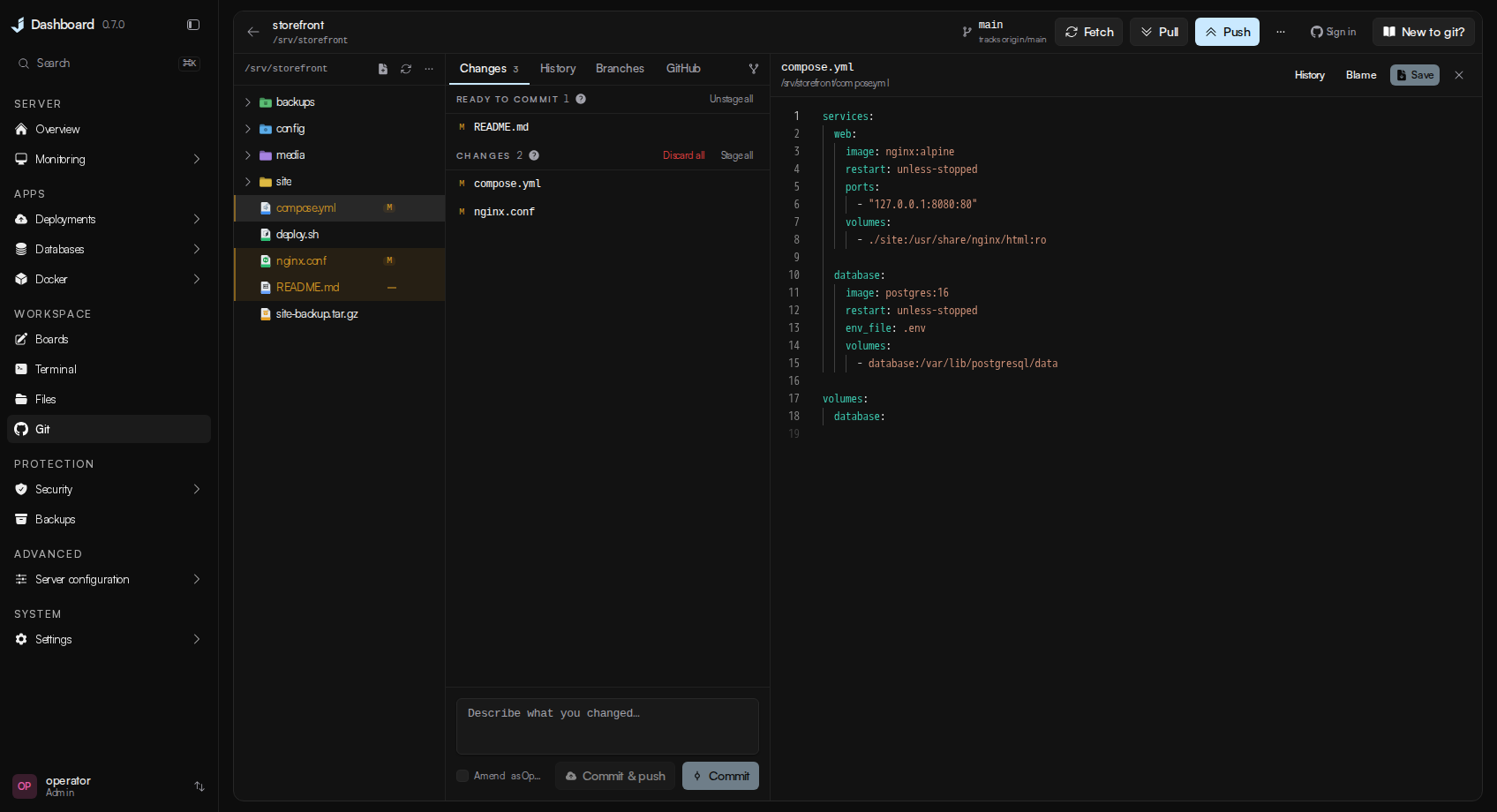The image size is (1497, 812).
Task: Go to the Overview page
Action: (109, 129)
